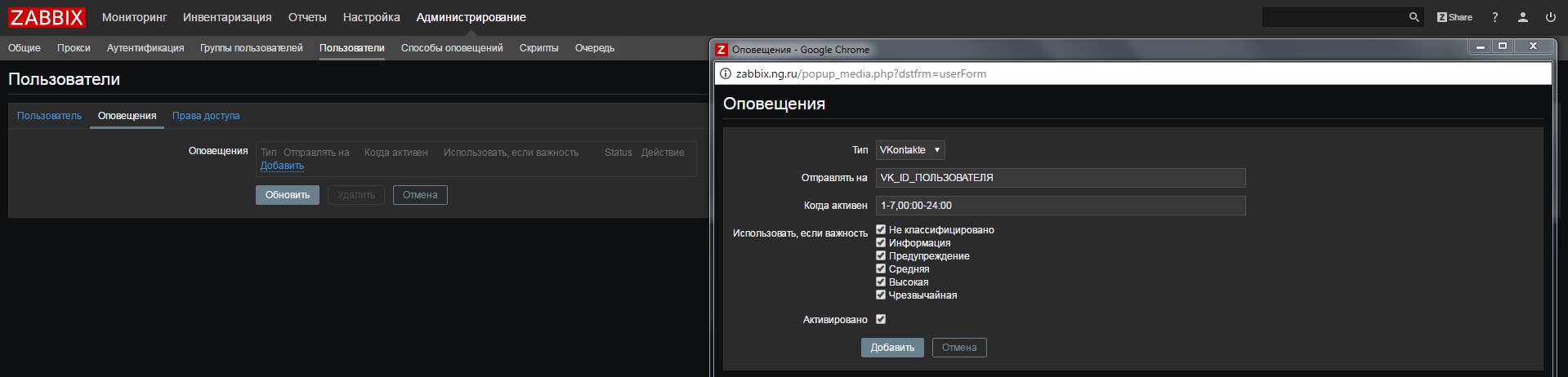Click the Когда активен column header
Image resolution: width=1568 pixels, height=377 pixels.
396,153
